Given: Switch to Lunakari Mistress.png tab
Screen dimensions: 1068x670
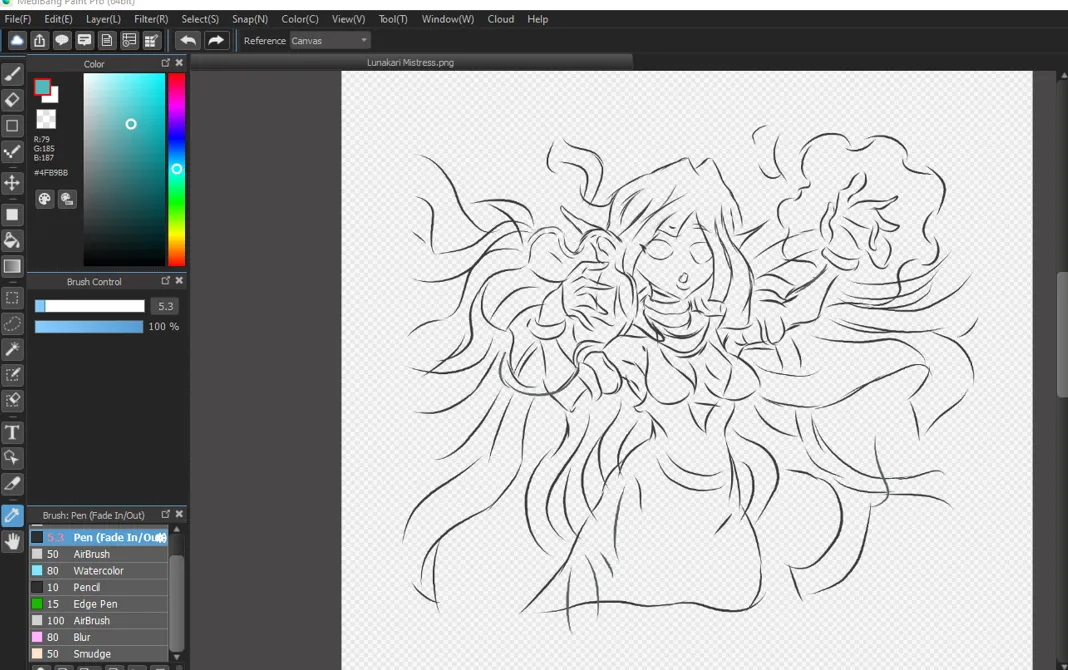Looking at the screenshot, I should (410, 63).
